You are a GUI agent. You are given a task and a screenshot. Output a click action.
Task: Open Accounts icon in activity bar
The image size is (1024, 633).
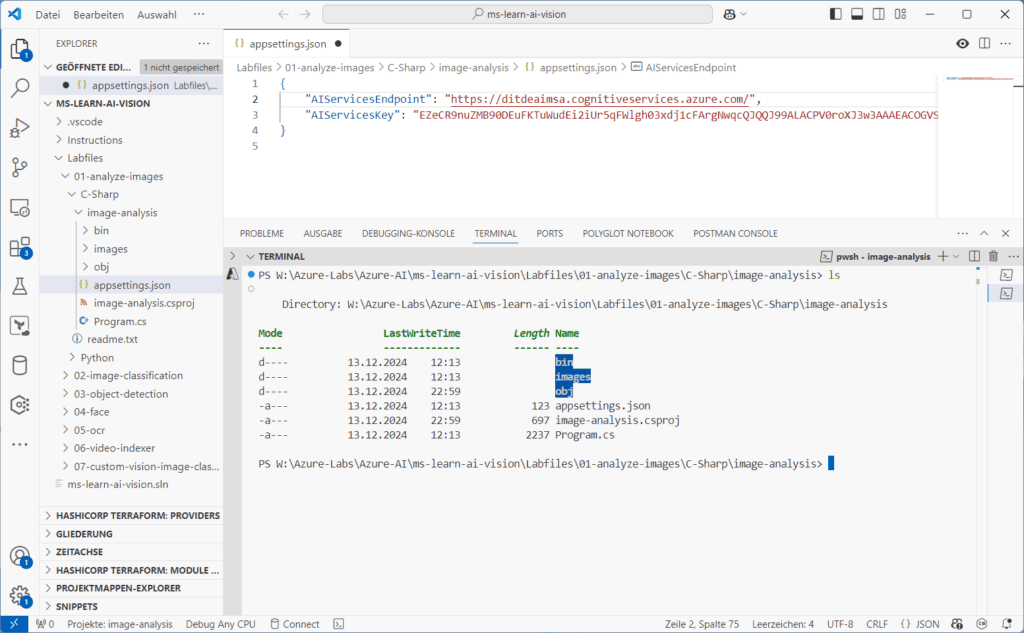point(20,557)
